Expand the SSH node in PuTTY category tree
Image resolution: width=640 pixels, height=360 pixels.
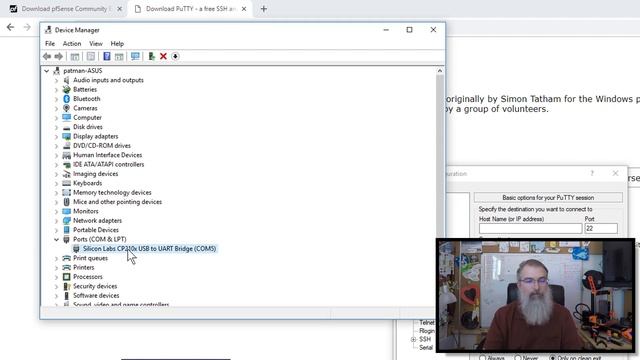(x=413, y=339)
